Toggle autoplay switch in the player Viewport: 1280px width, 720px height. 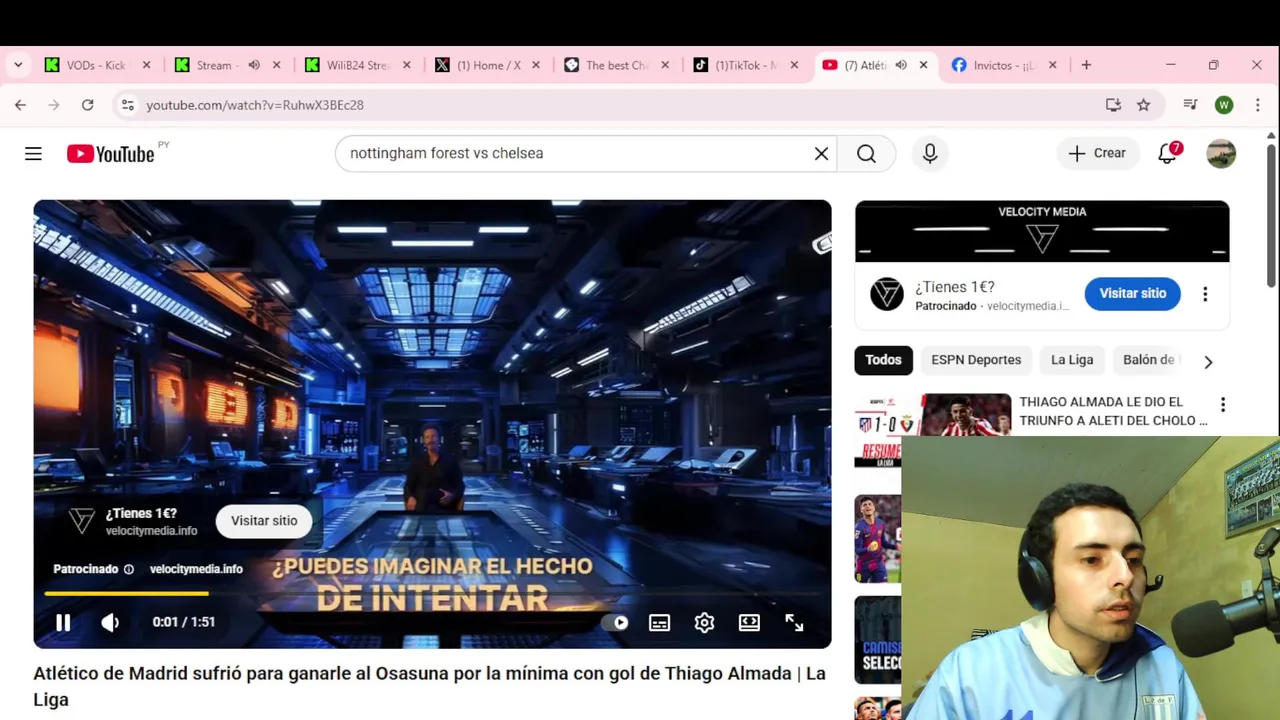(615, 622)
